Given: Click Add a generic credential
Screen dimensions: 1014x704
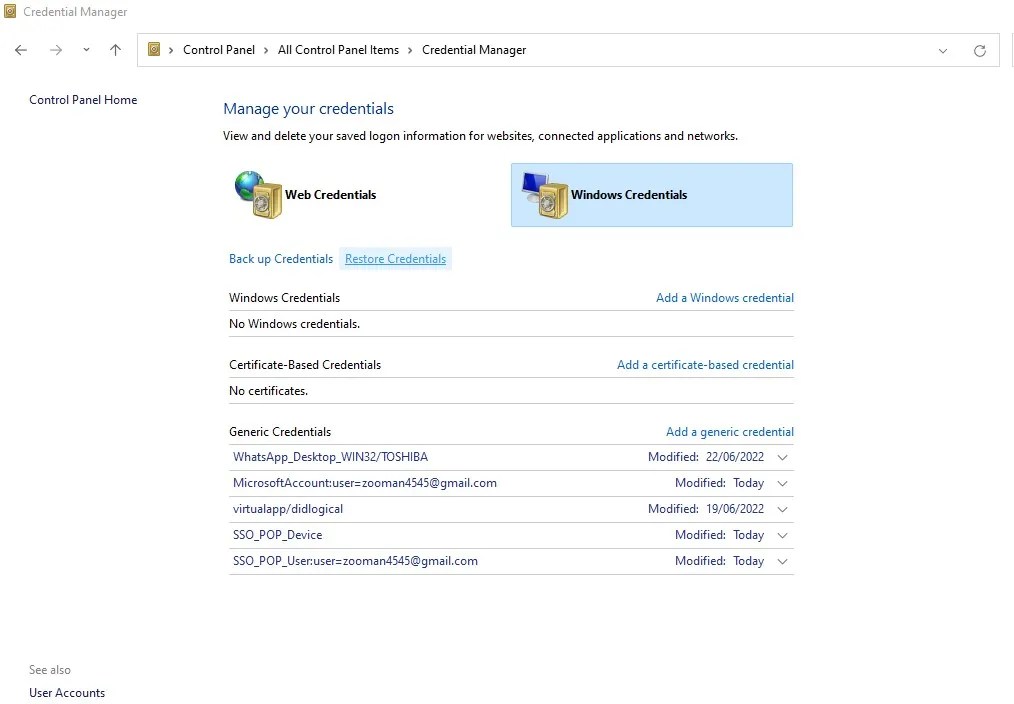Looking at the screenshot, I should 729,431.
